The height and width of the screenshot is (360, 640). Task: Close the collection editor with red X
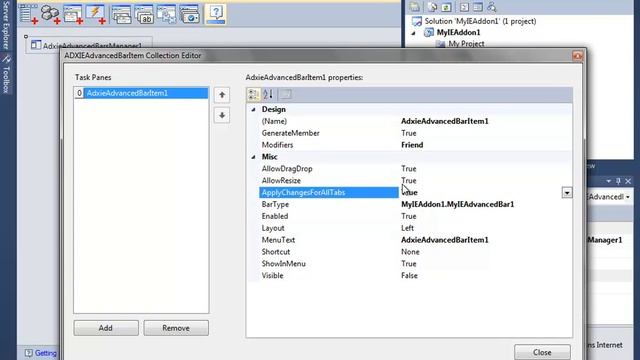pos(577,56)
